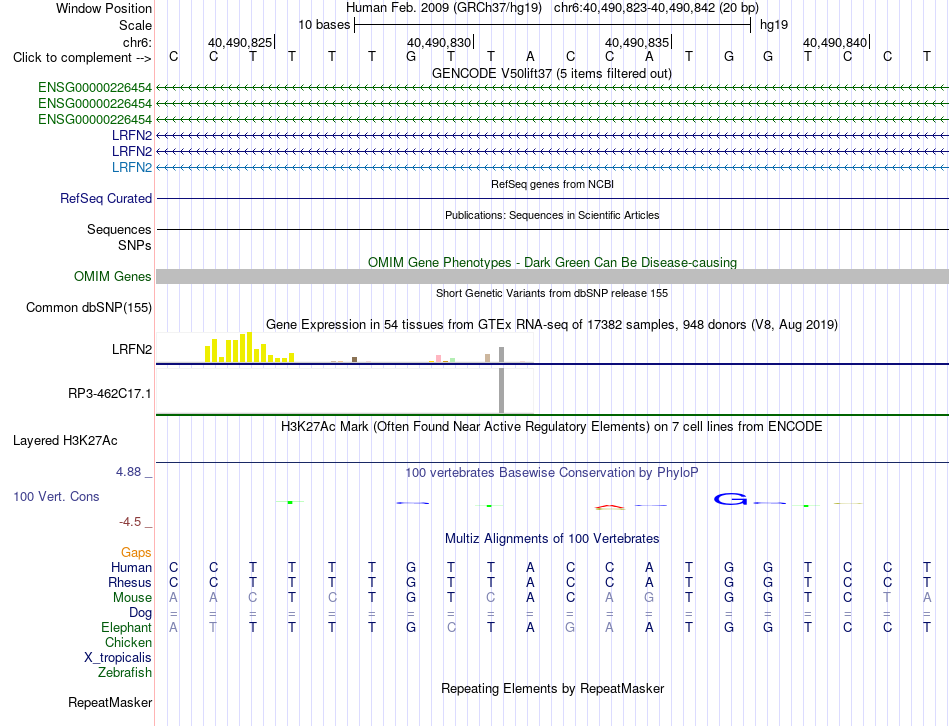Click the Short Genetic Variants from dbSNP title

552,293
